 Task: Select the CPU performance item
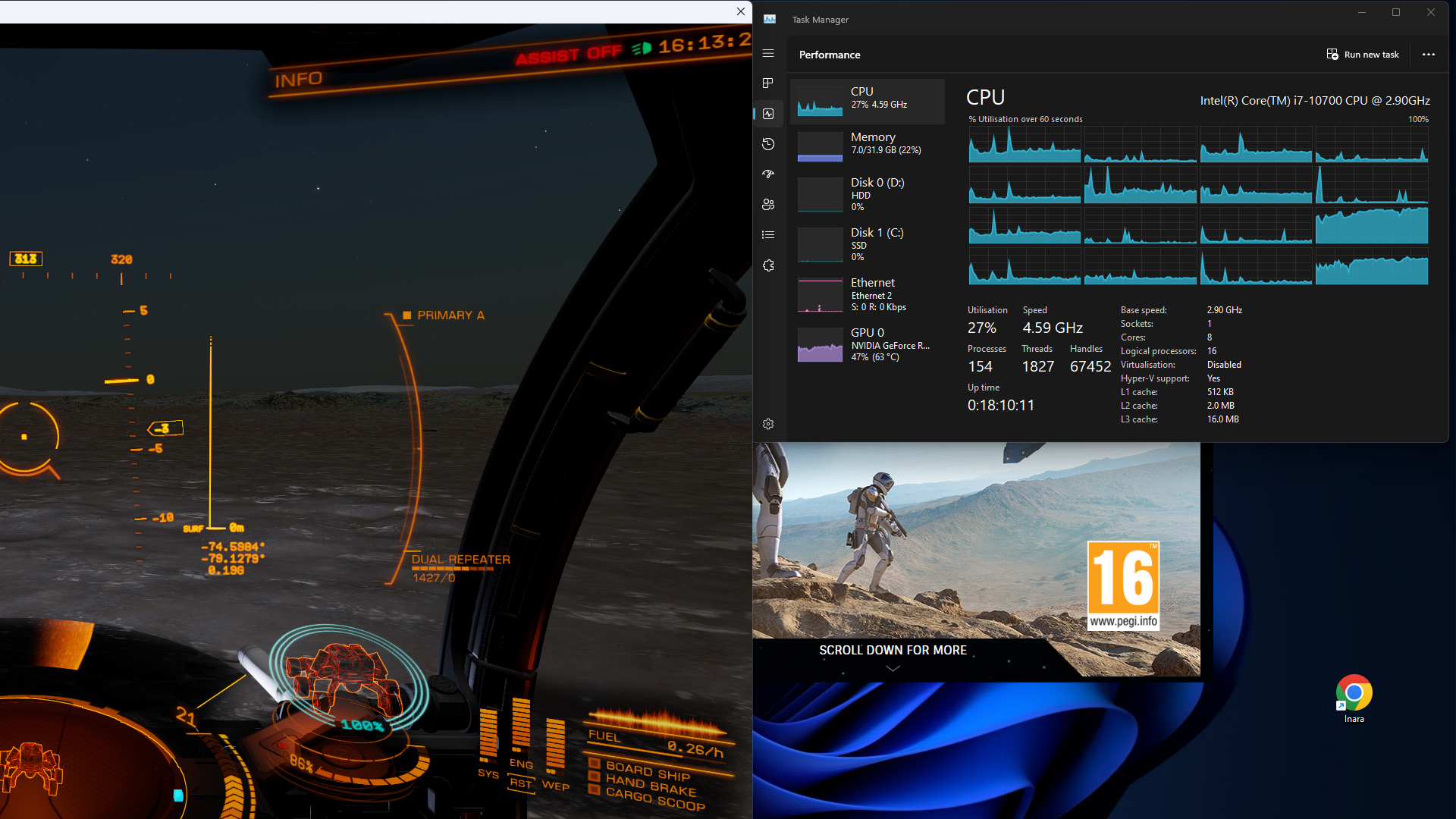tap(868, 101)
